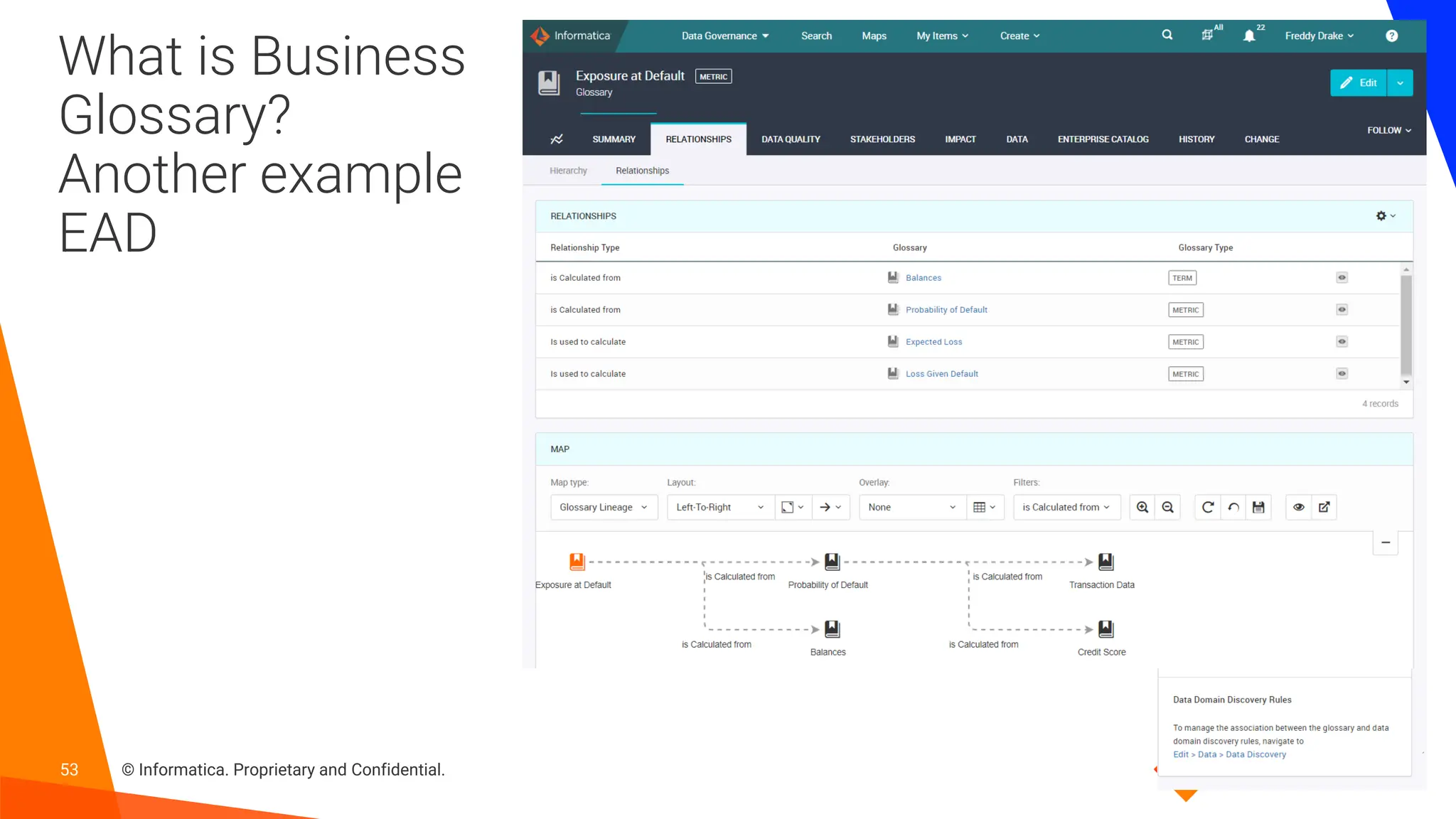The width and height of the screenshot is (1456, 819).
Task: Open the Loss Given Default link
Action: tap(941, 374)
